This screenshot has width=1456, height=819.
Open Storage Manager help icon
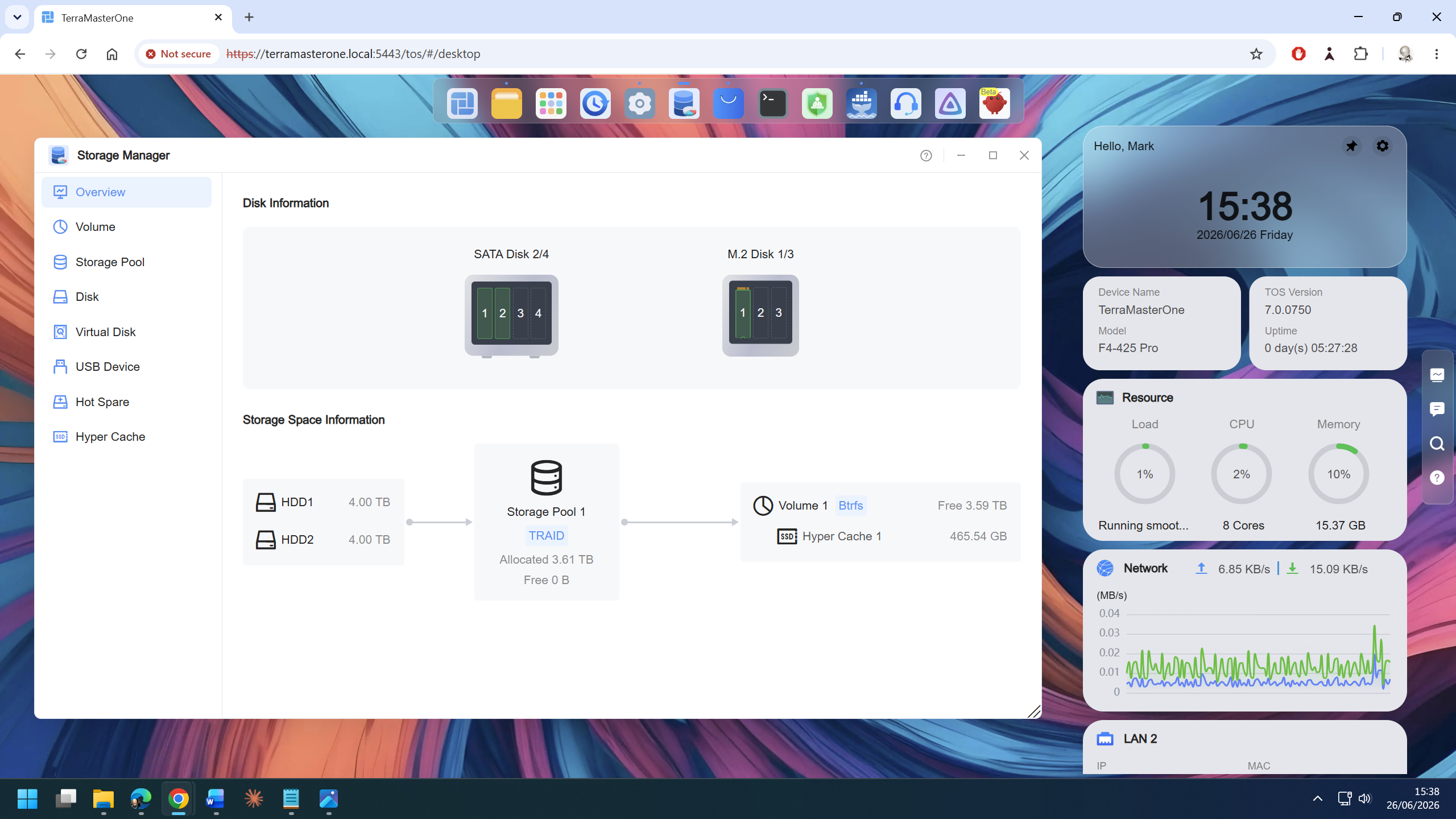(x=926, y=155)
